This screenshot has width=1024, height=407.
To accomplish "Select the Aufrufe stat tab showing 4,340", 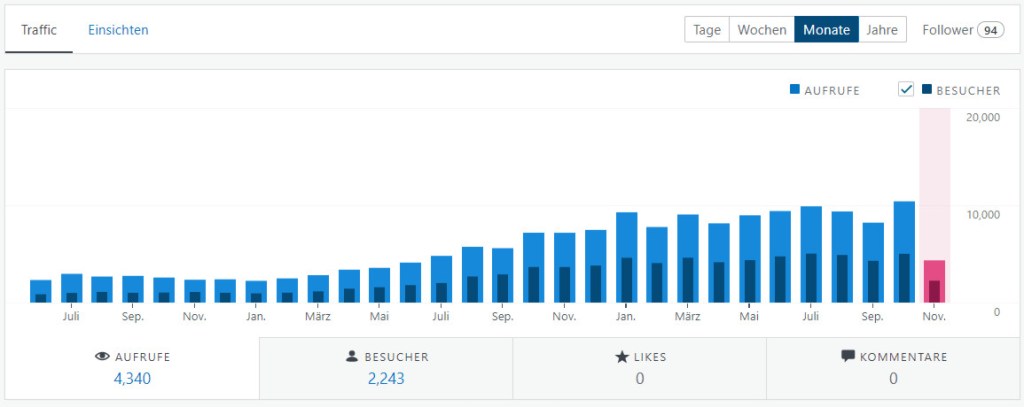I will (132, 368).
